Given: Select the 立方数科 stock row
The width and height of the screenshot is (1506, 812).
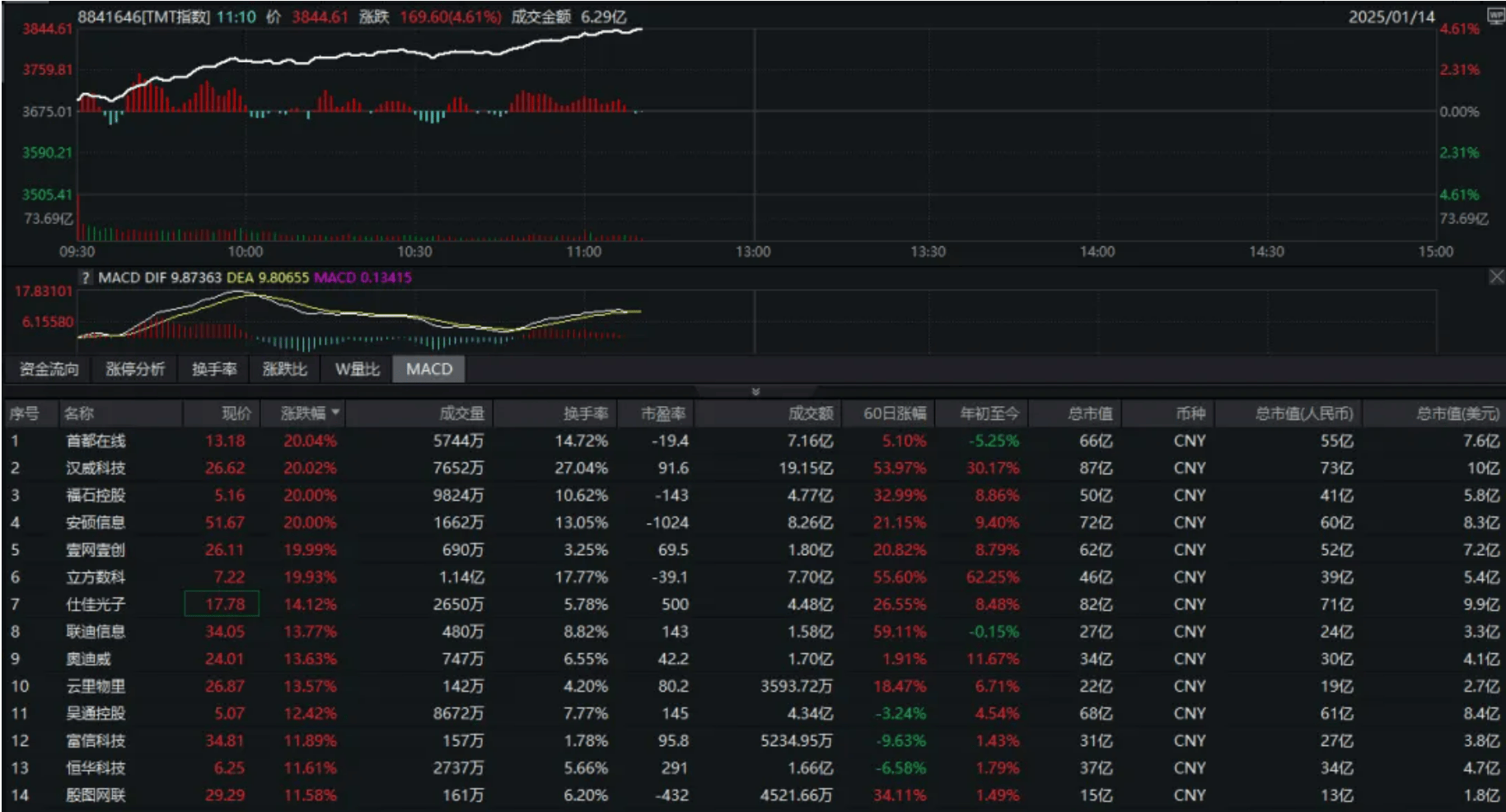Looking at the screenshot, I should (x=753, y=576).
